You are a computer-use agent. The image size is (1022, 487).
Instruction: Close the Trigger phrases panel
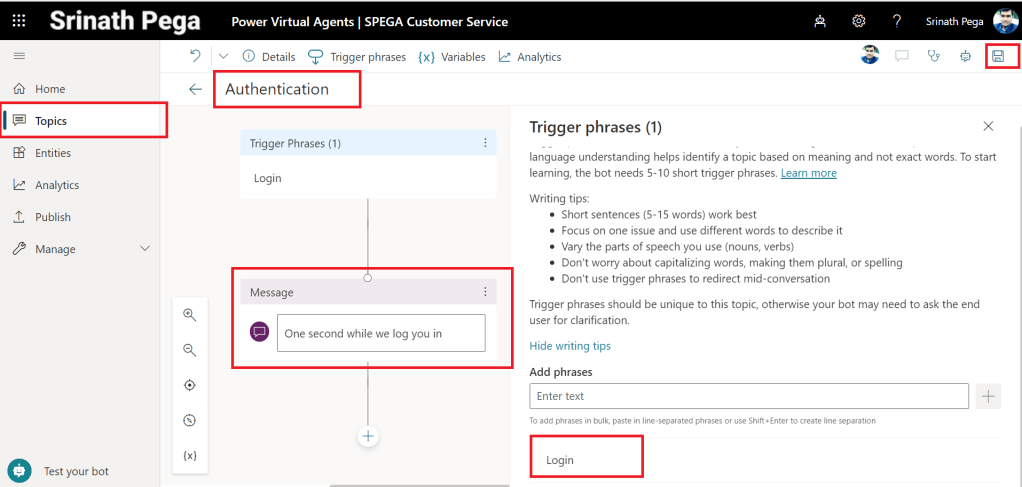point(988,126)
